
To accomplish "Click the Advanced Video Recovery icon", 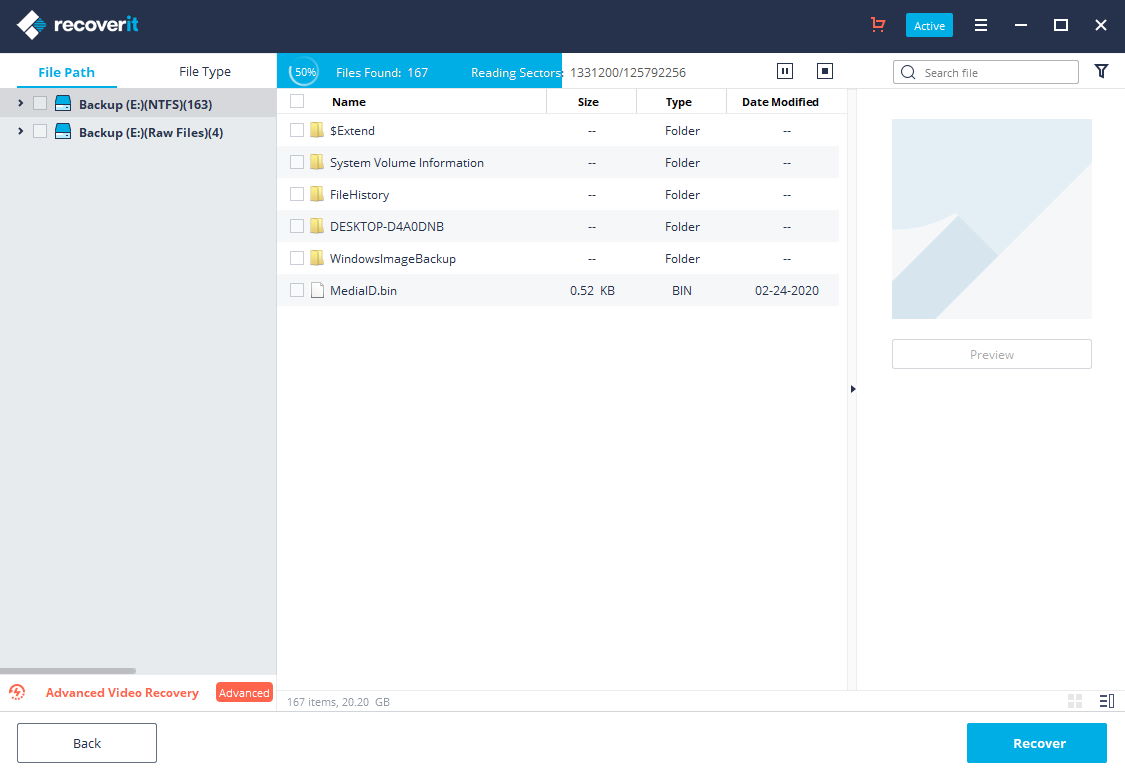I will click(17, 692).
